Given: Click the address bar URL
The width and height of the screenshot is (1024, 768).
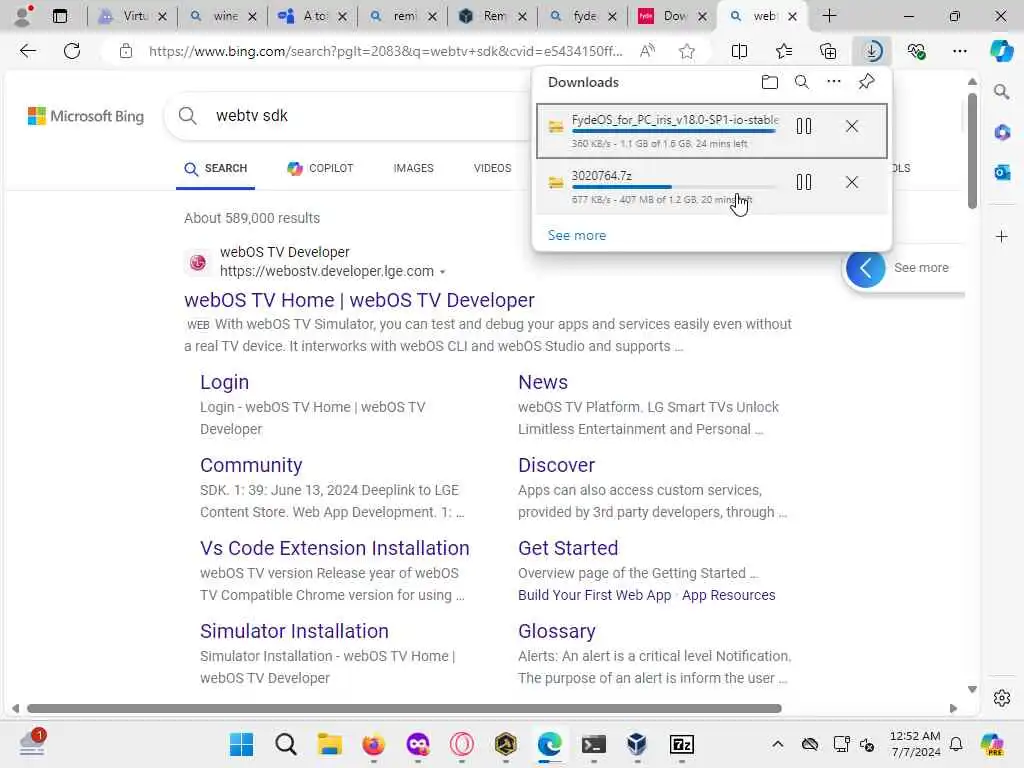Looking at the screenshot, I should pos(385,51).
